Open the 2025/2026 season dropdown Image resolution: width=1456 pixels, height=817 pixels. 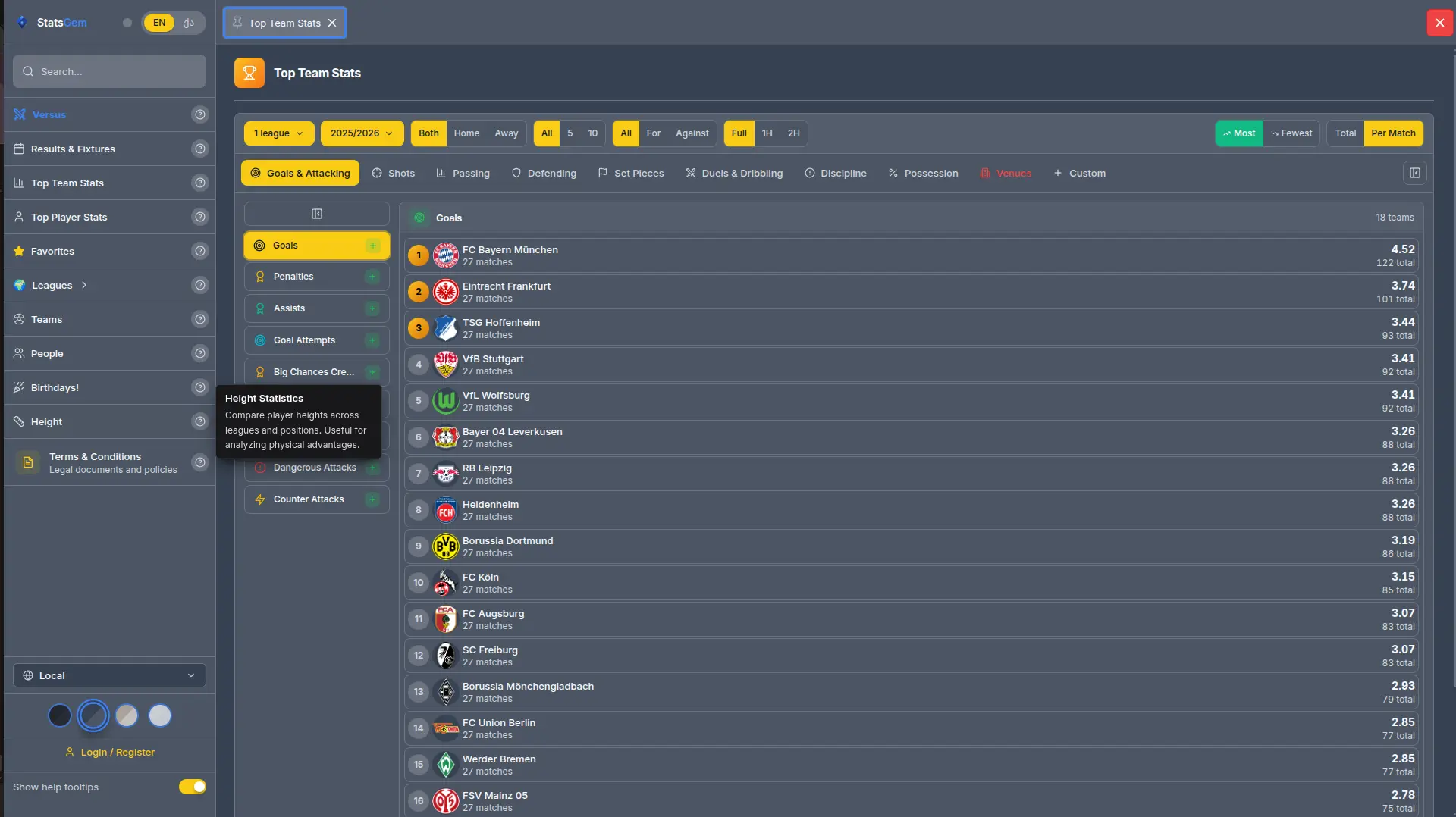[362, 133]
